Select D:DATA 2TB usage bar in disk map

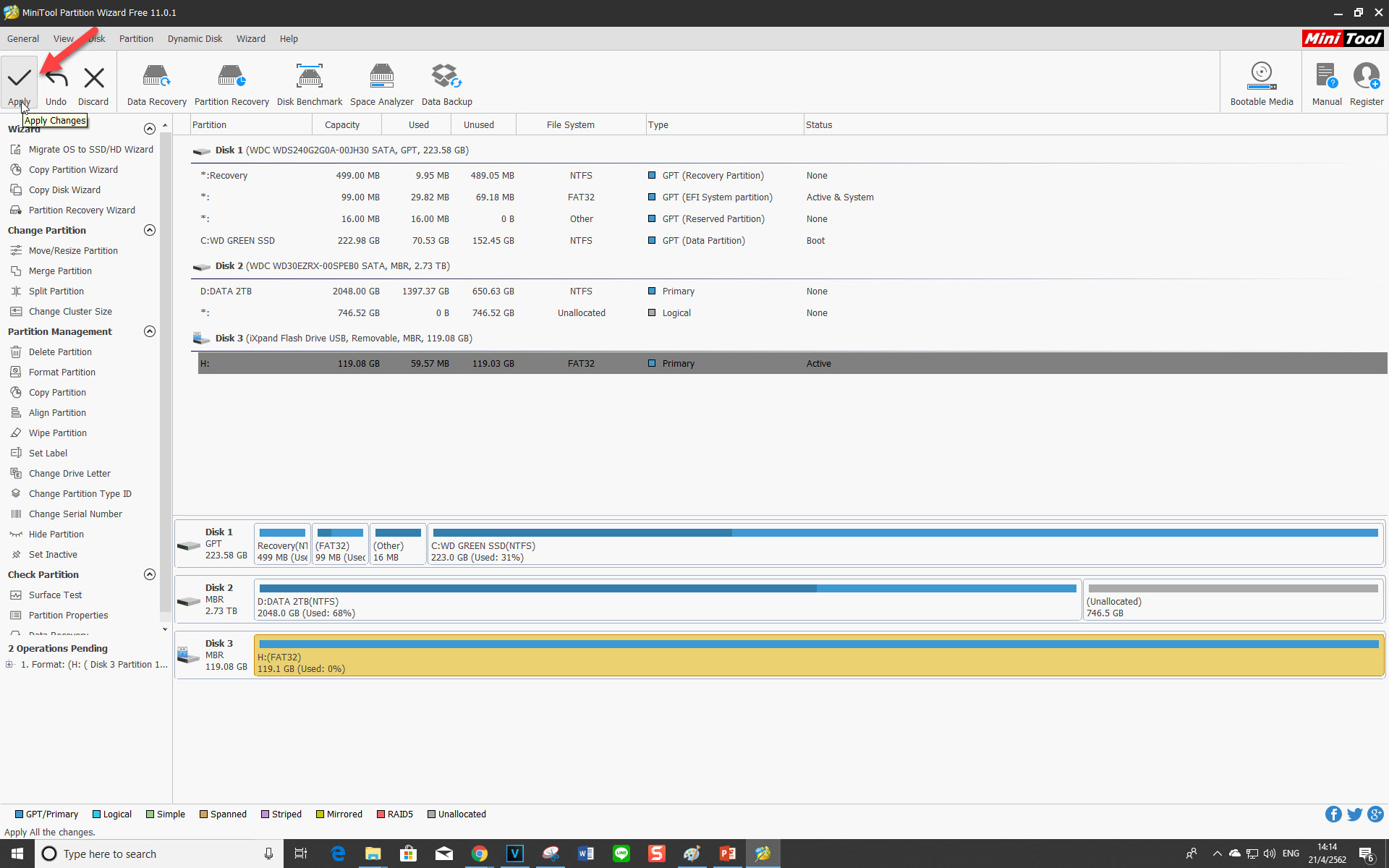(x=667, y=588)
